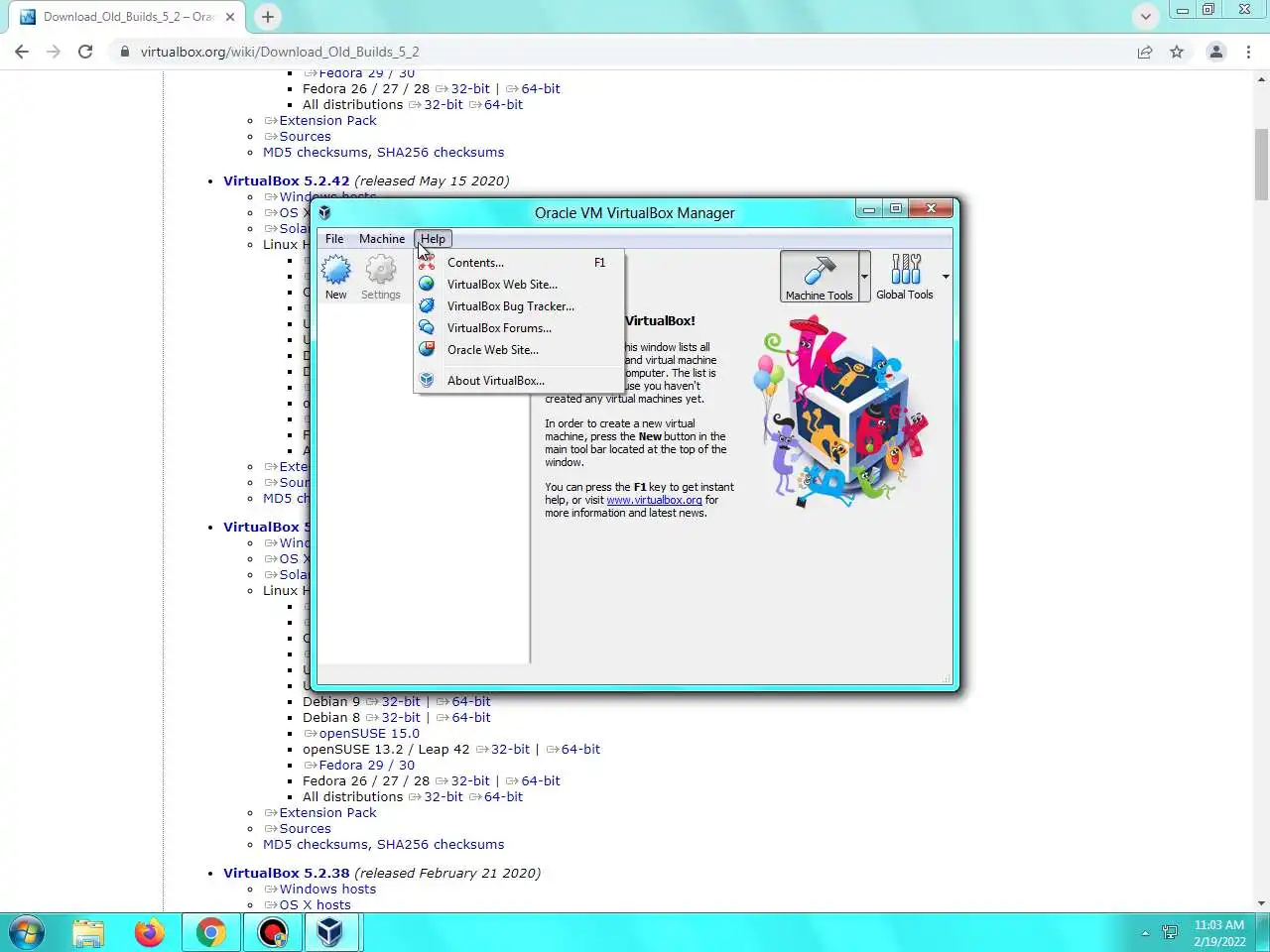Click the Bug Tracker menu icon
The image size is (1270, 952).
coord(427,306)
